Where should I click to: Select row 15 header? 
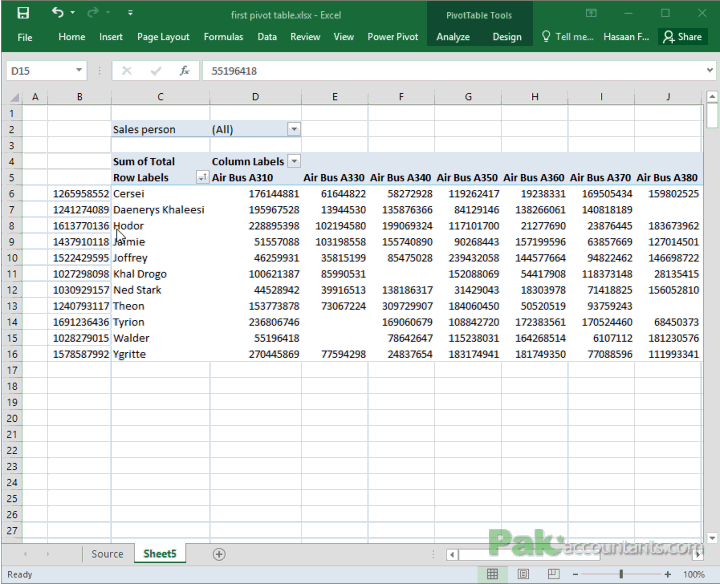click(12, 338)
